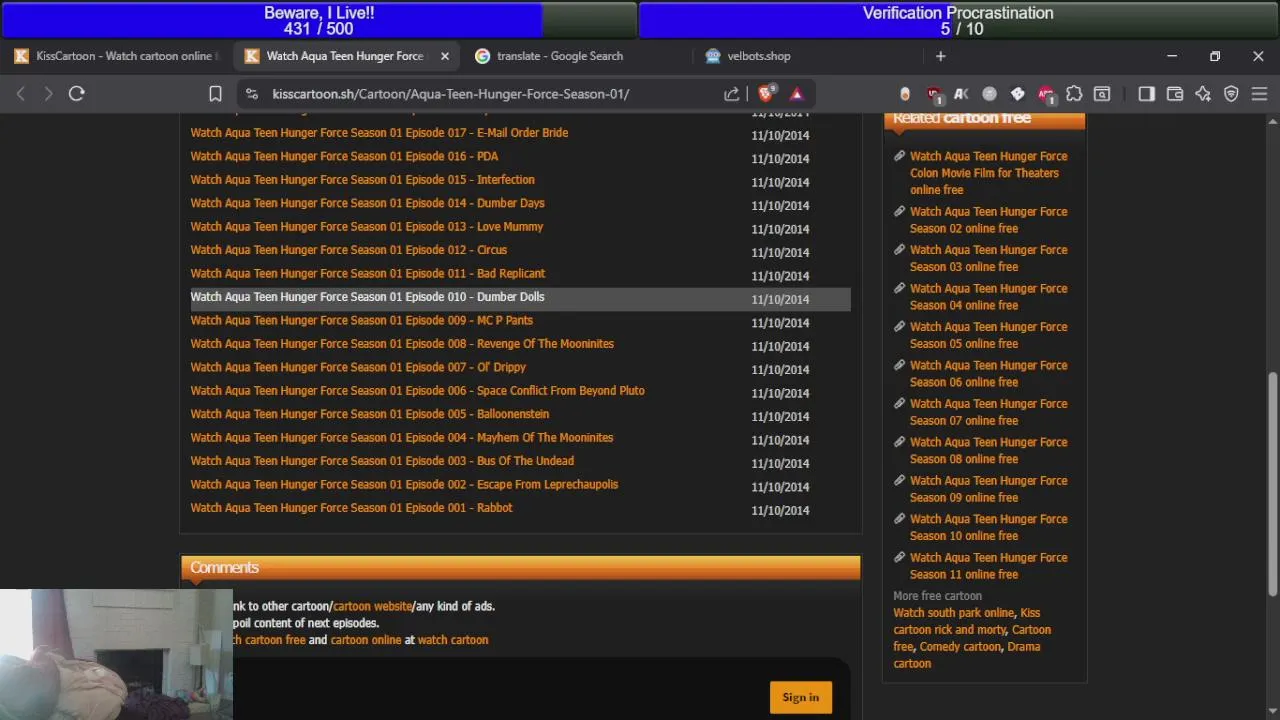This screenshot has width=1280, height=720.
Task: Click the webcam overlay thumbnail
Action: point(116,654)
